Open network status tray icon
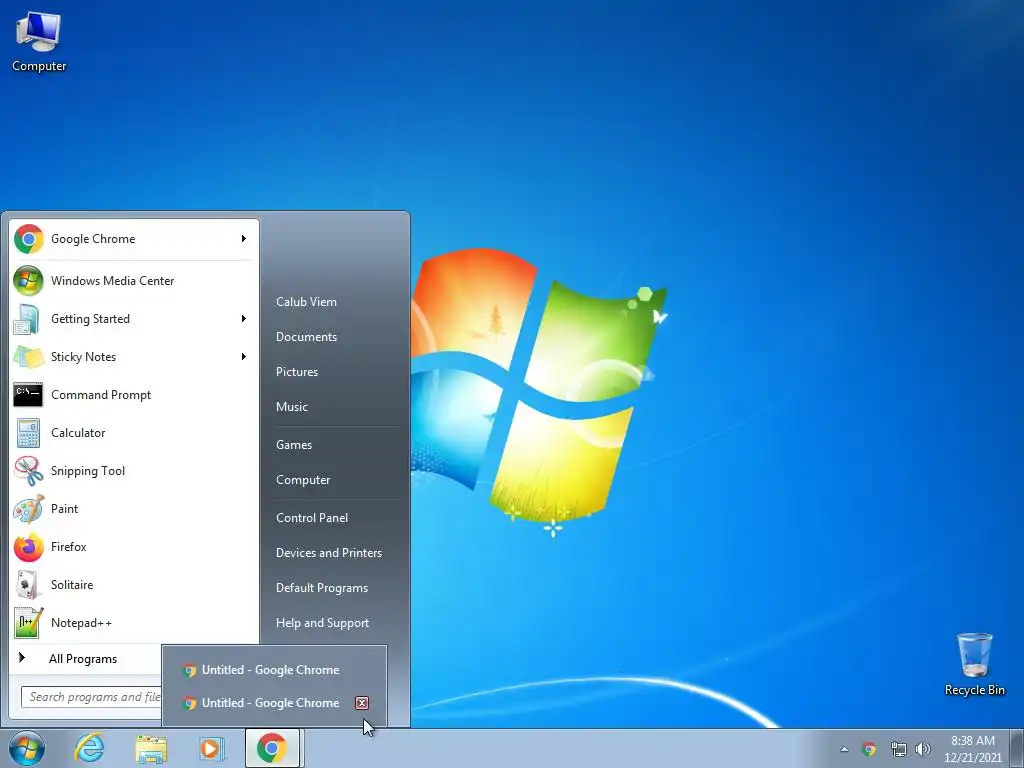 (899, 749)
